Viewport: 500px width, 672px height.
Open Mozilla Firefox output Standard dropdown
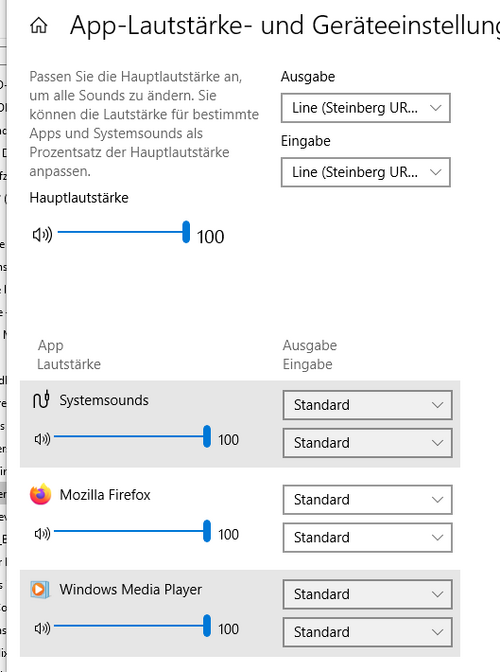click(367, 500)
